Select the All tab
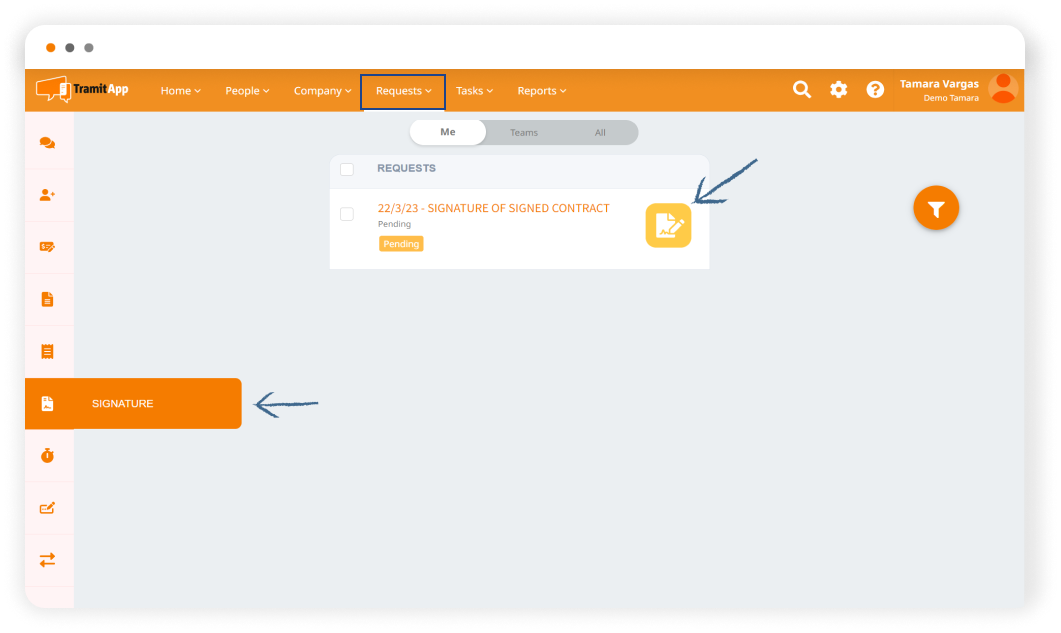Screen dimensions: 1061x633 600,132
